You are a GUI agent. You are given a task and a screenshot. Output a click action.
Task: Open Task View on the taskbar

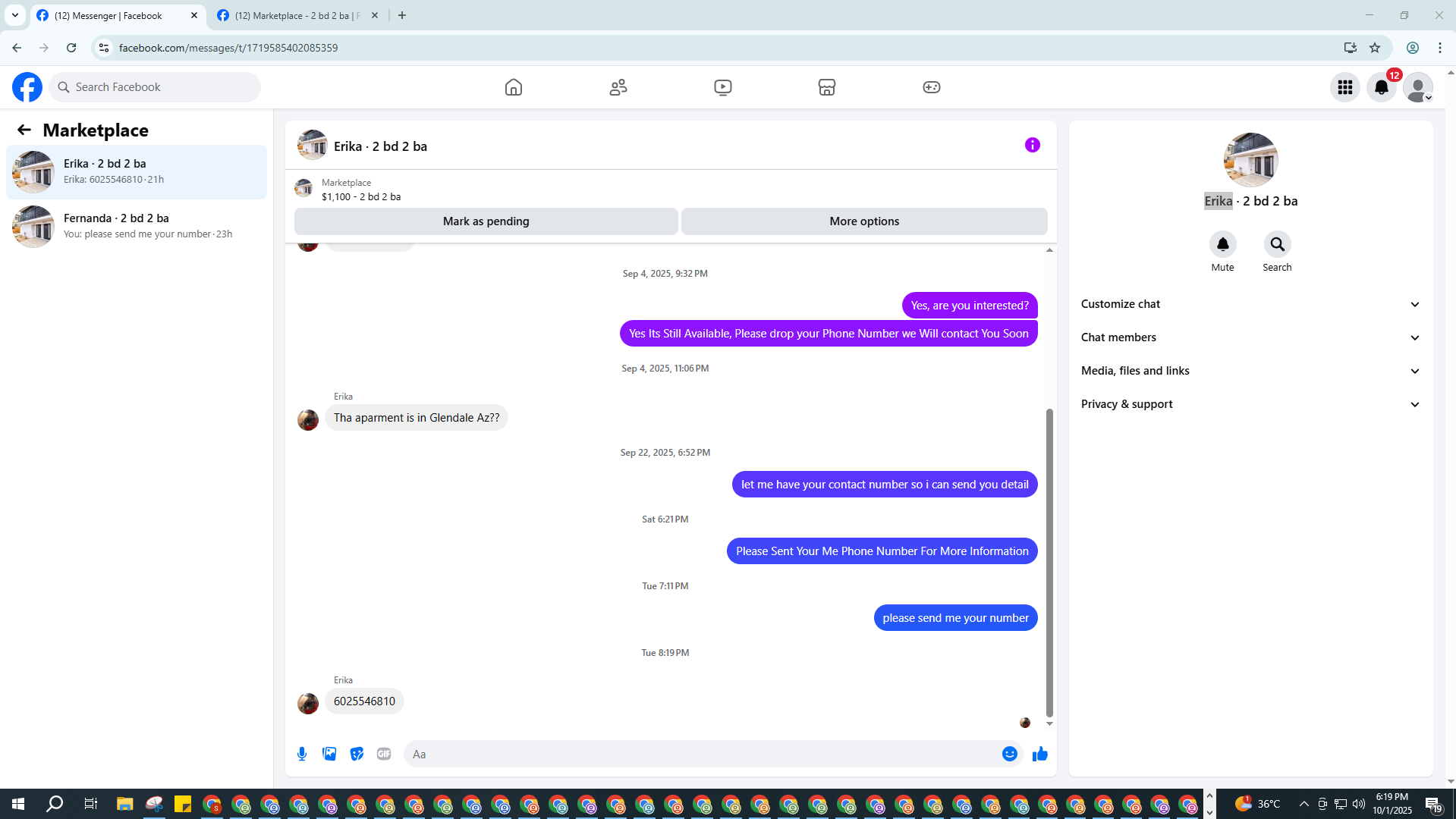coord(91,804)
